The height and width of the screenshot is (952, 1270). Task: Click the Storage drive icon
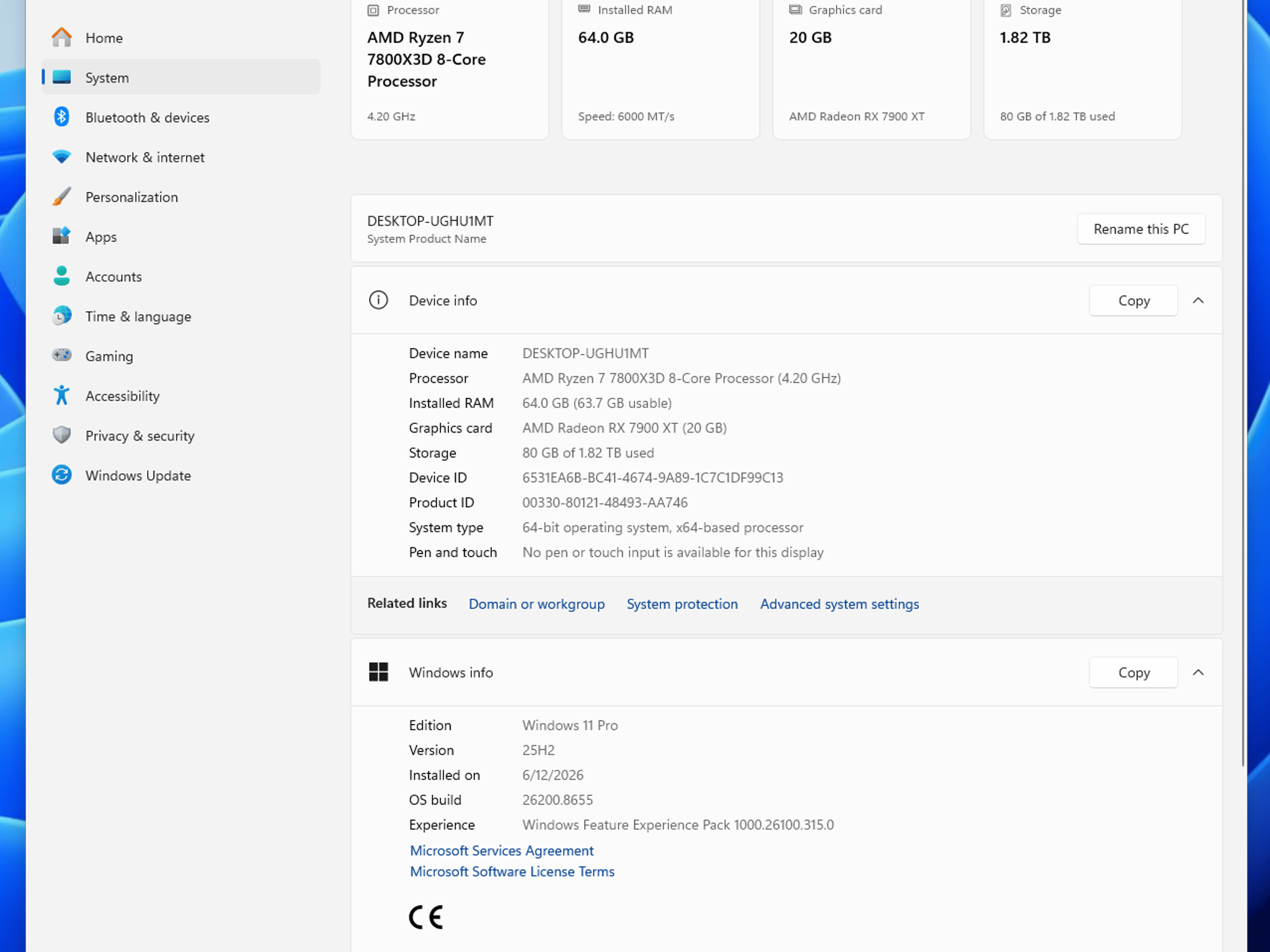point(1006,10)
